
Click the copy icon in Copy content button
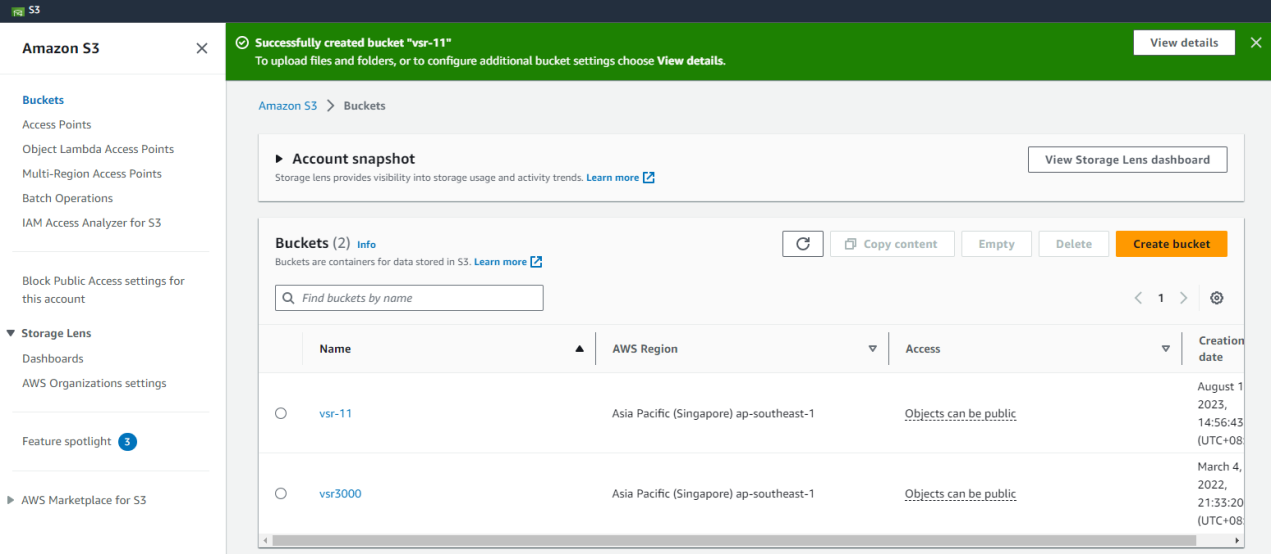pos(850,244)
